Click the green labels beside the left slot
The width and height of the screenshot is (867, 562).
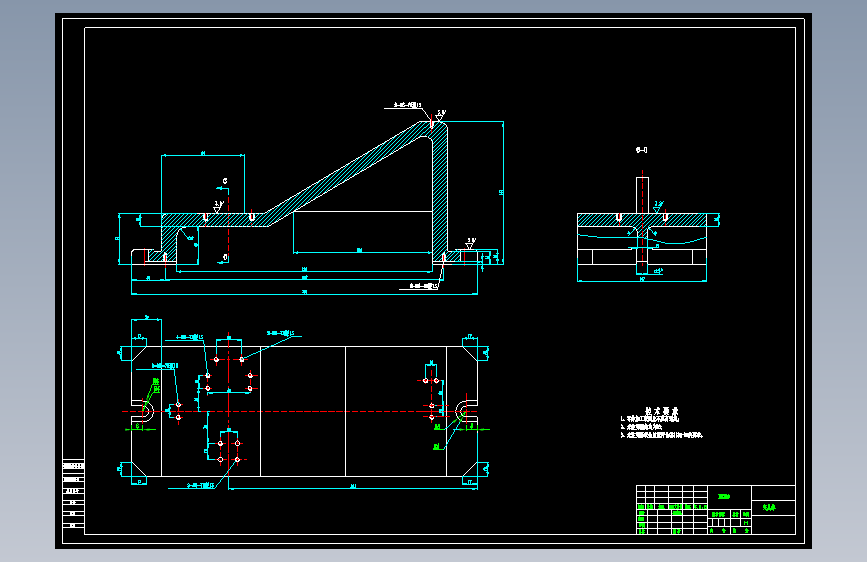(156, 386)
